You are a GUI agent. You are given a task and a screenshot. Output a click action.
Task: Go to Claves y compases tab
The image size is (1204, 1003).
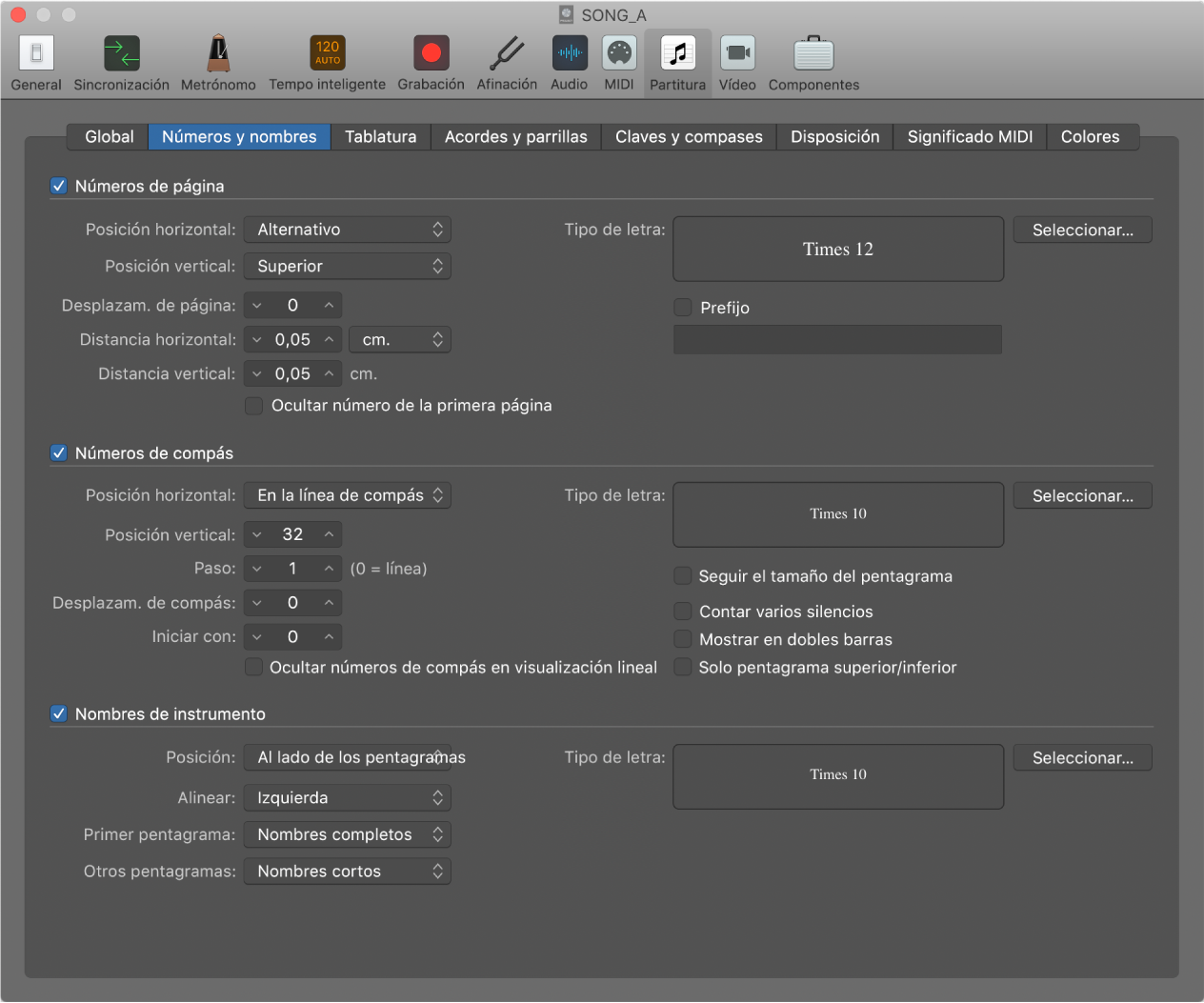pyautogui.click(x=689, y=137)
